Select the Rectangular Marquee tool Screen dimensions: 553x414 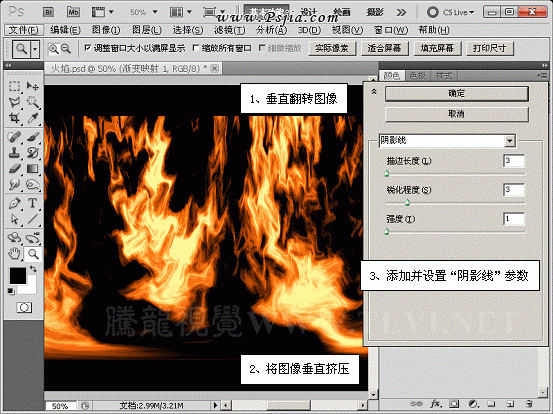point(14,86)
